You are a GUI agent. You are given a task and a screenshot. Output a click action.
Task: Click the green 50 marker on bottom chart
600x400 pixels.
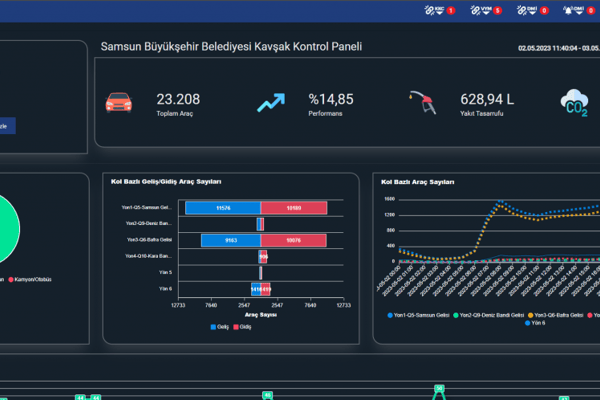pyautogui.click(x=439, y=389)
